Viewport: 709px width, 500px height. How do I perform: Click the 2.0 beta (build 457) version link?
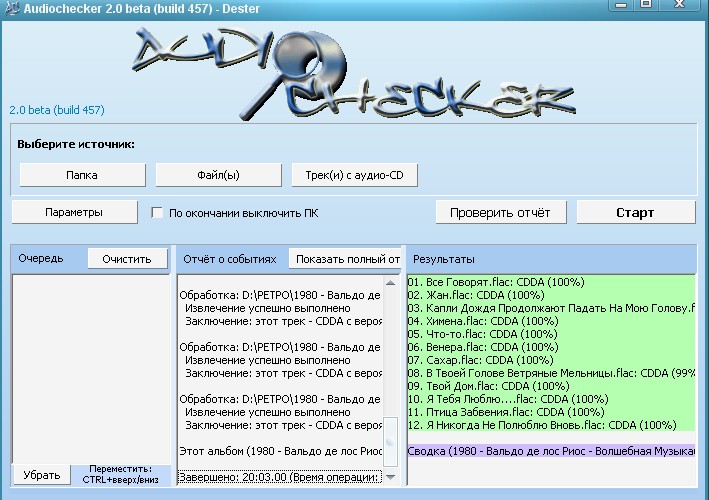click(57, 110)
